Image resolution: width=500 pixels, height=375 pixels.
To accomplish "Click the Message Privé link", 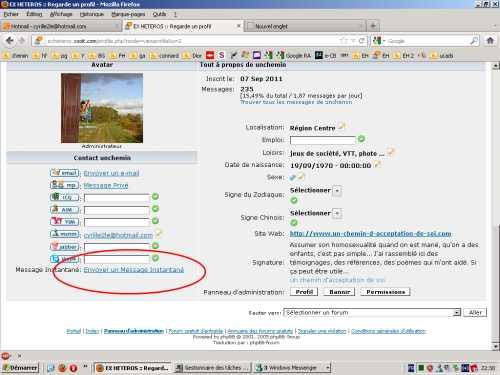I will [x=106, y=185].
